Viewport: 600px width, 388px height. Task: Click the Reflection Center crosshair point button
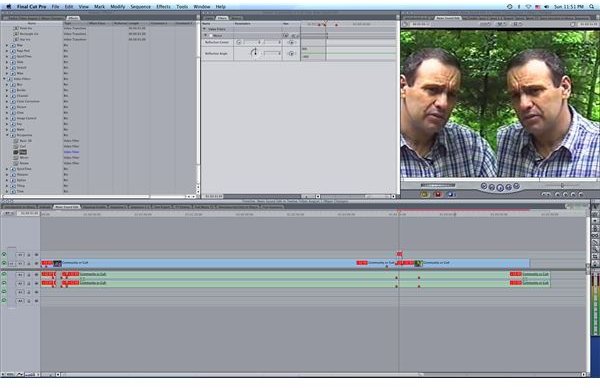point(239,42)
